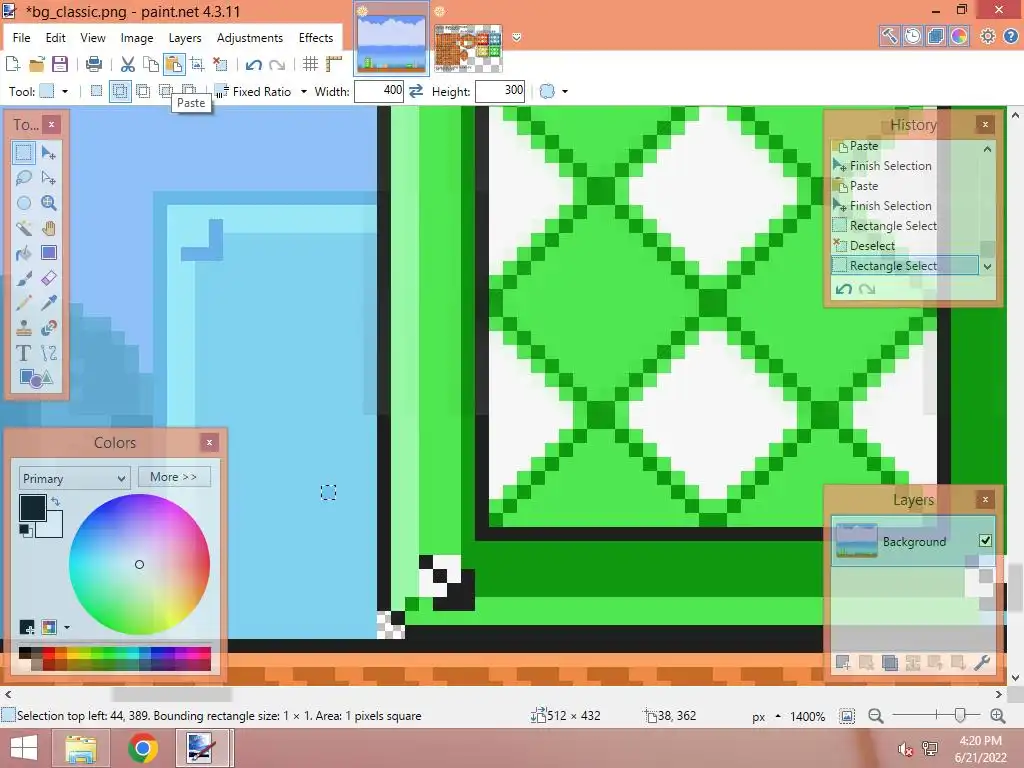
Task: Select the Ellipse Select tool
Action: point(24,203)
